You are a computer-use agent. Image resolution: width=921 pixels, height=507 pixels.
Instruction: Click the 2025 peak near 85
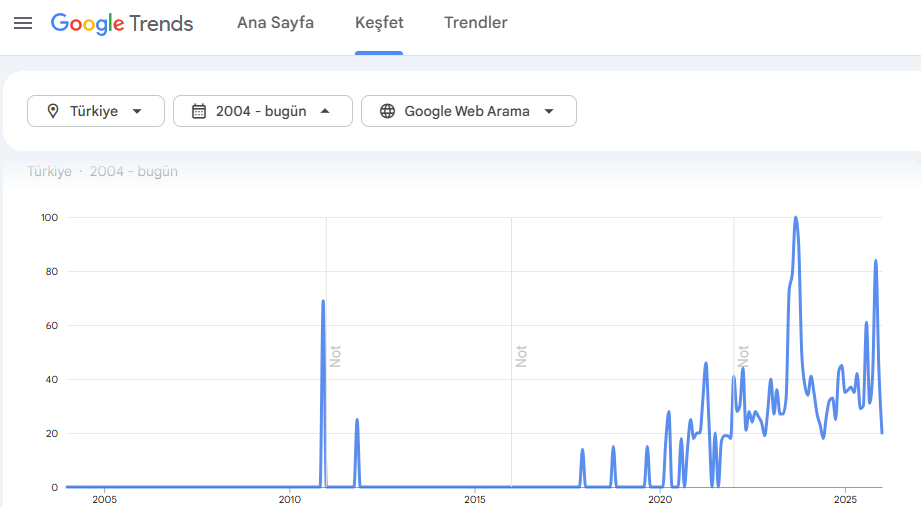click(x=876, y=261)
